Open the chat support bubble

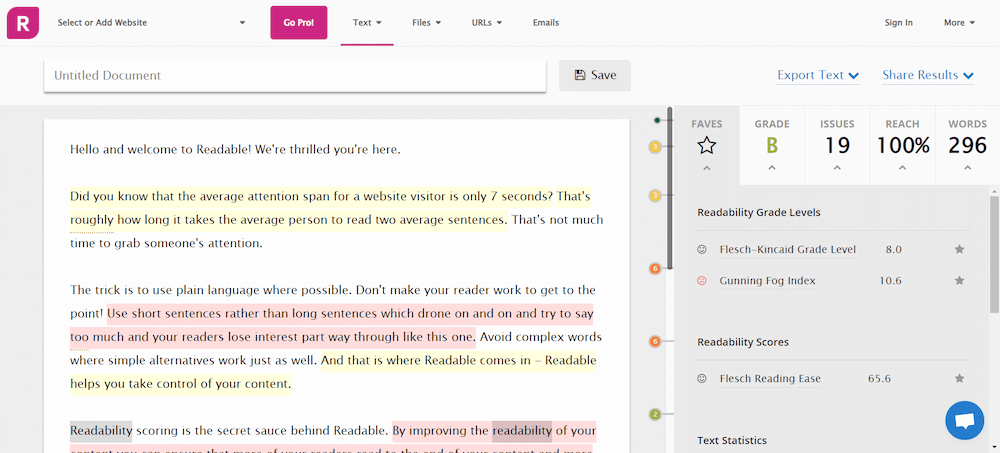(x=964, y=420)
